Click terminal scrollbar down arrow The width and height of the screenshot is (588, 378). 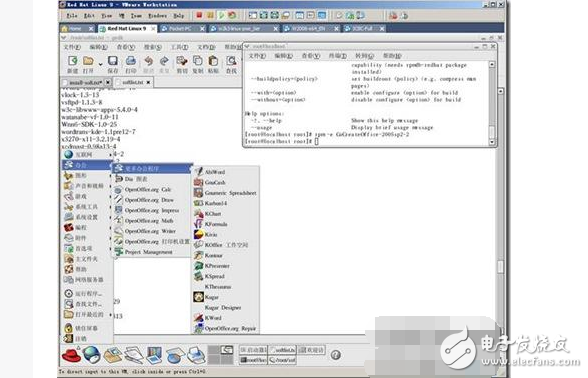(492, 142)
